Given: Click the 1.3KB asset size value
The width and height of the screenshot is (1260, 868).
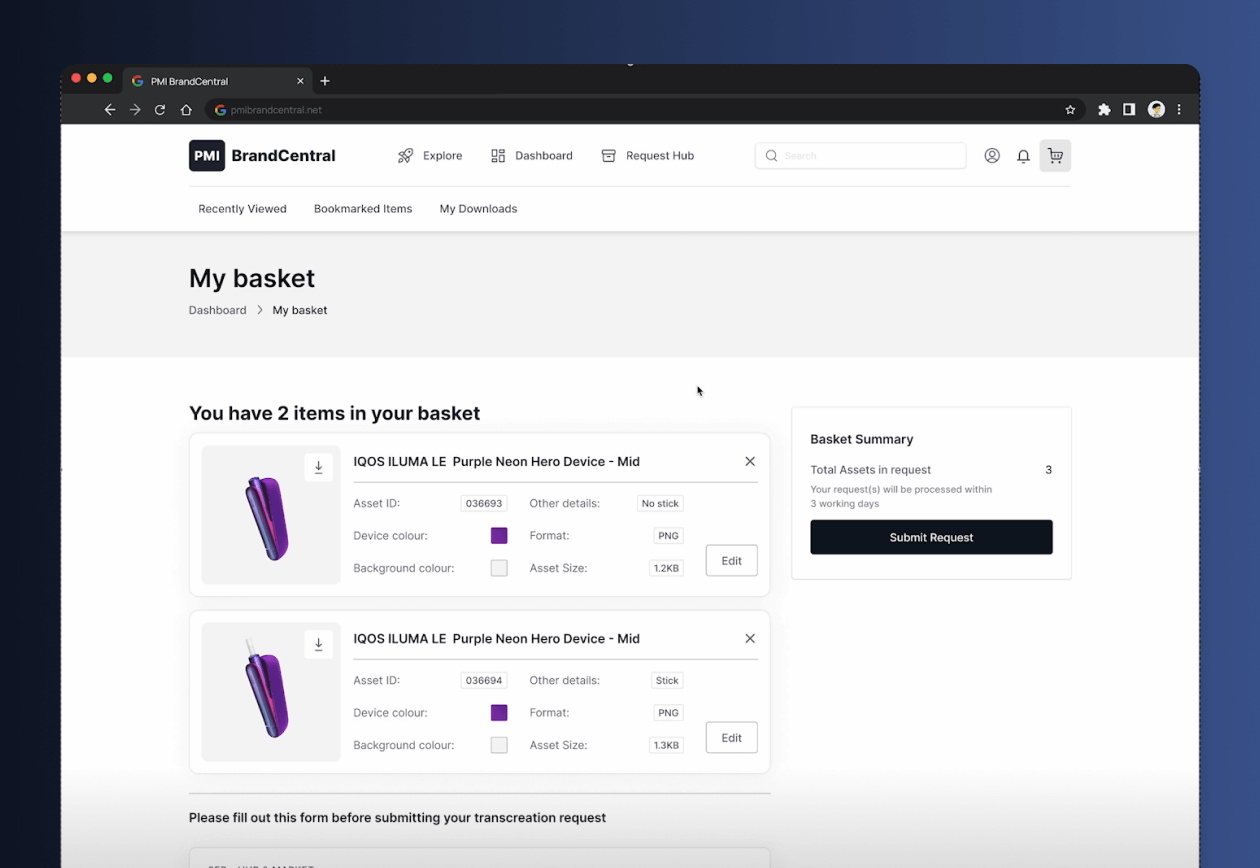Looking at the screenshot, I should pyautogui.click(x=666, y=745).
